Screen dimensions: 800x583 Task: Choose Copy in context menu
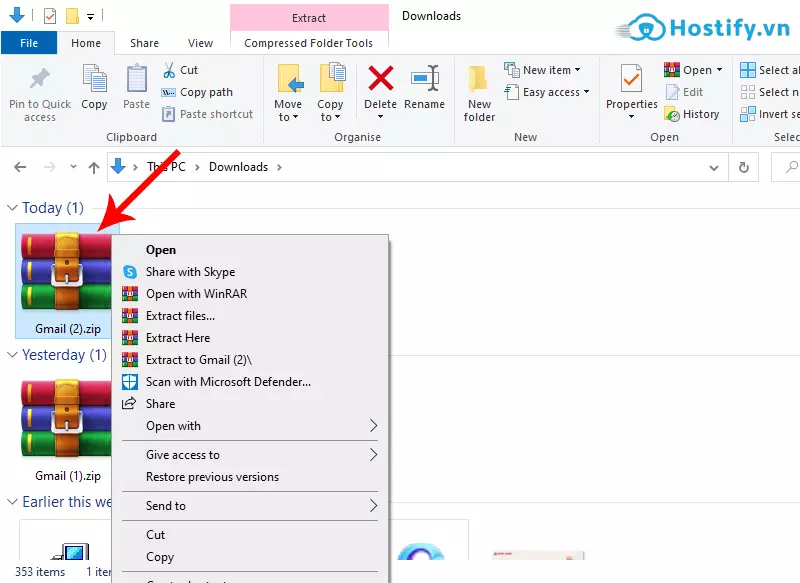click(250, 556)
